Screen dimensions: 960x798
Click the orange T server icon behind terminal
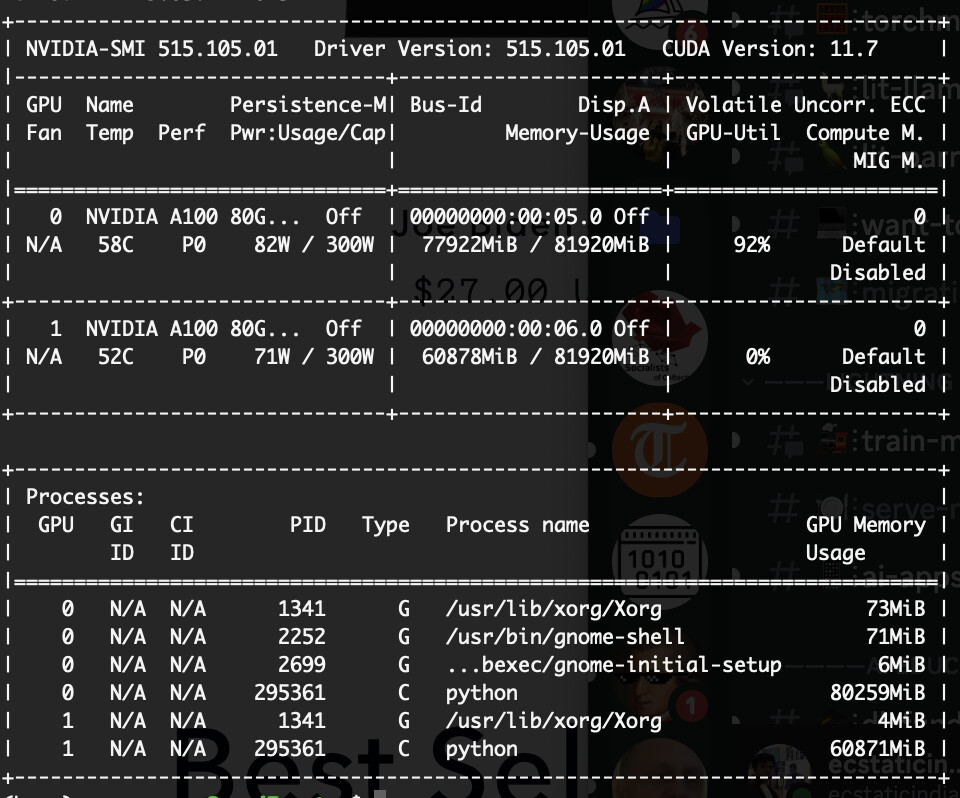[x=660, y=450]
